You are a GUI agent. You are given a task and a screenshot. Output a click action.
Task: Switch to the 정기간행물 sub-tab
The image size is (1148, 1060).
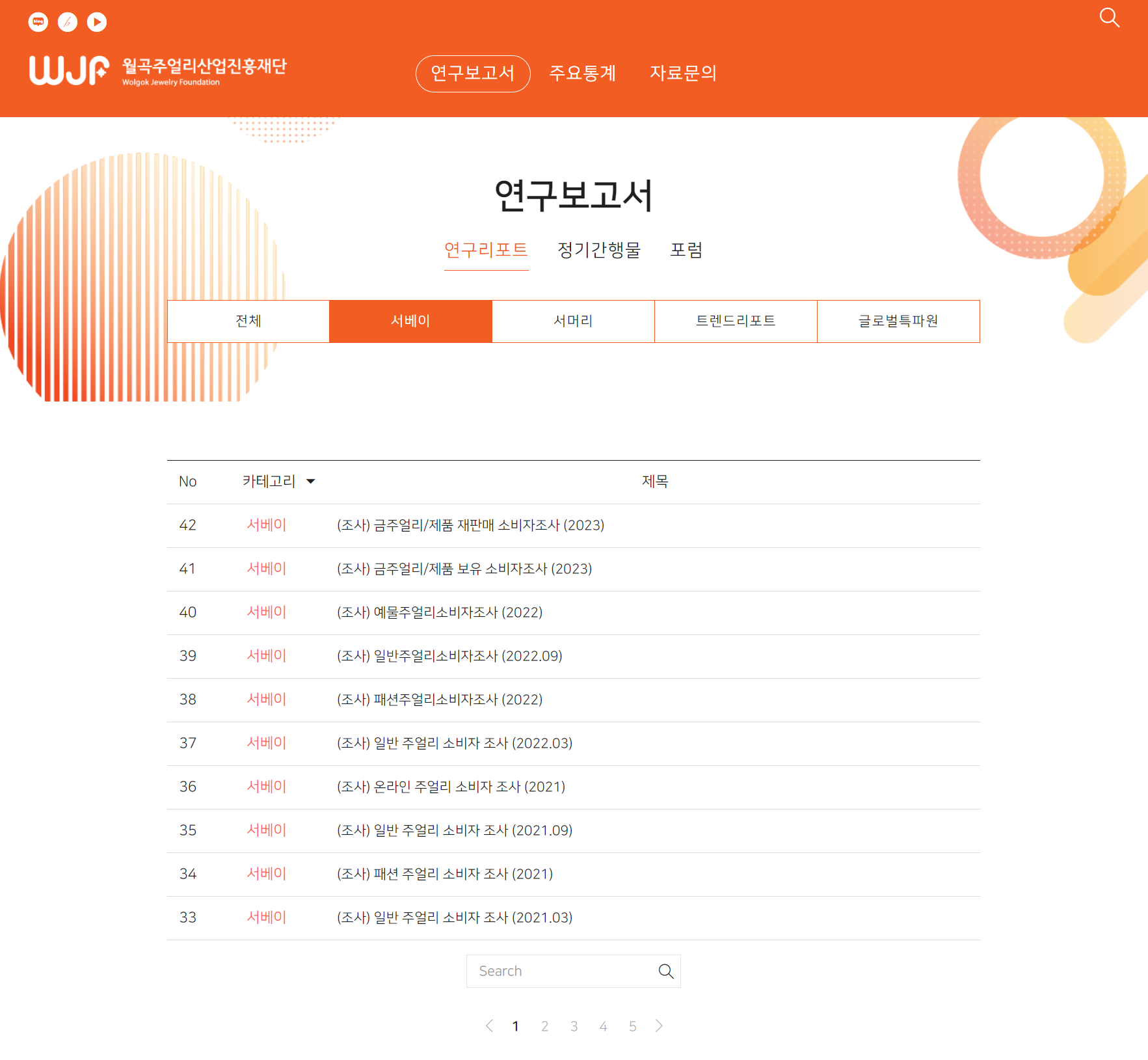tap(599, 250)
